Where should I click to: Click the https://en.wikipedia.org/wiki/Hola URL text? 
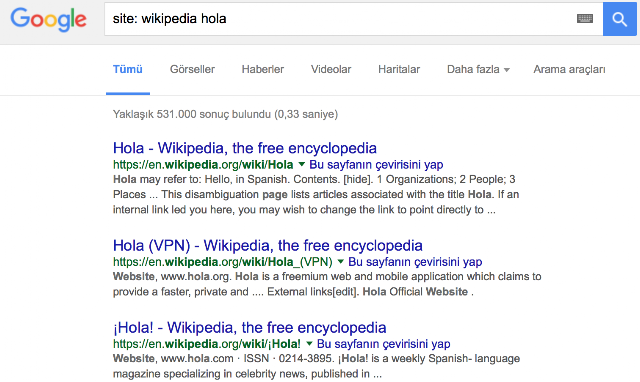point(203,164)
